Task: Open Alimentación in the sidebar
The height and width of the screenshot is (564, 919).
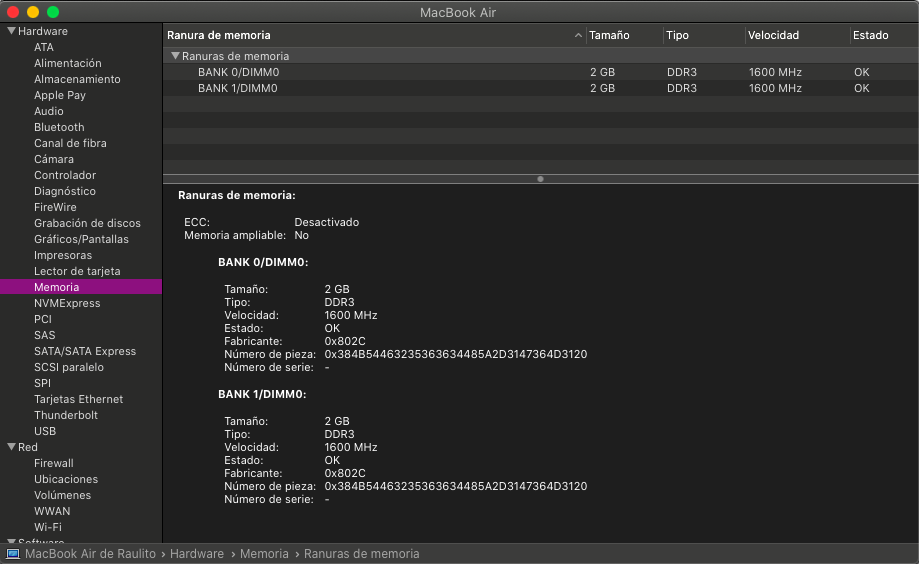Action: coord(67,63)
